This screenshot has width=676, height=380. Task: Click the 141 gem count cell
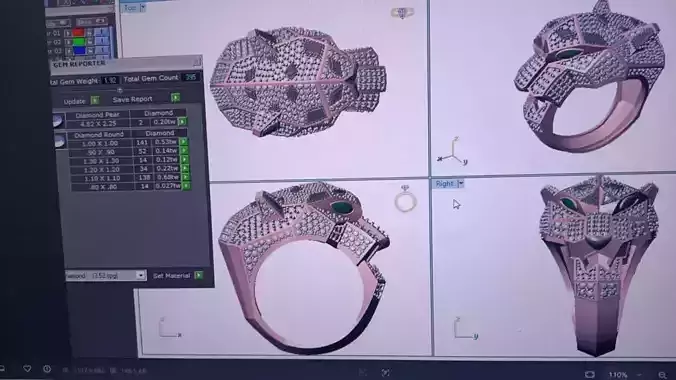click(x=142, y=142)
